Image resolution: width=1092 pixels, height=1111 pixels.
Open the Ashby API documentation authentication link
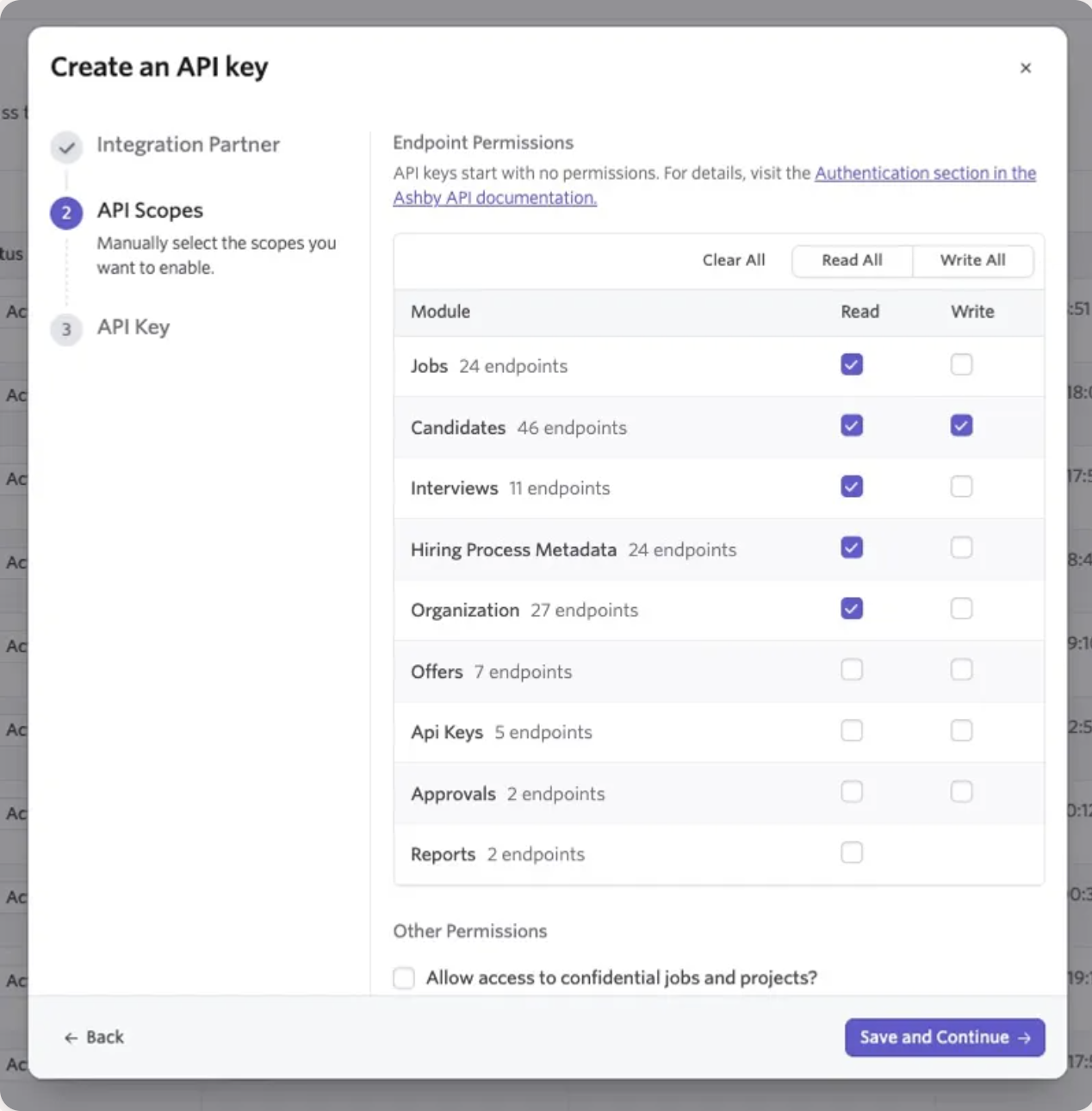click(925, 173)
